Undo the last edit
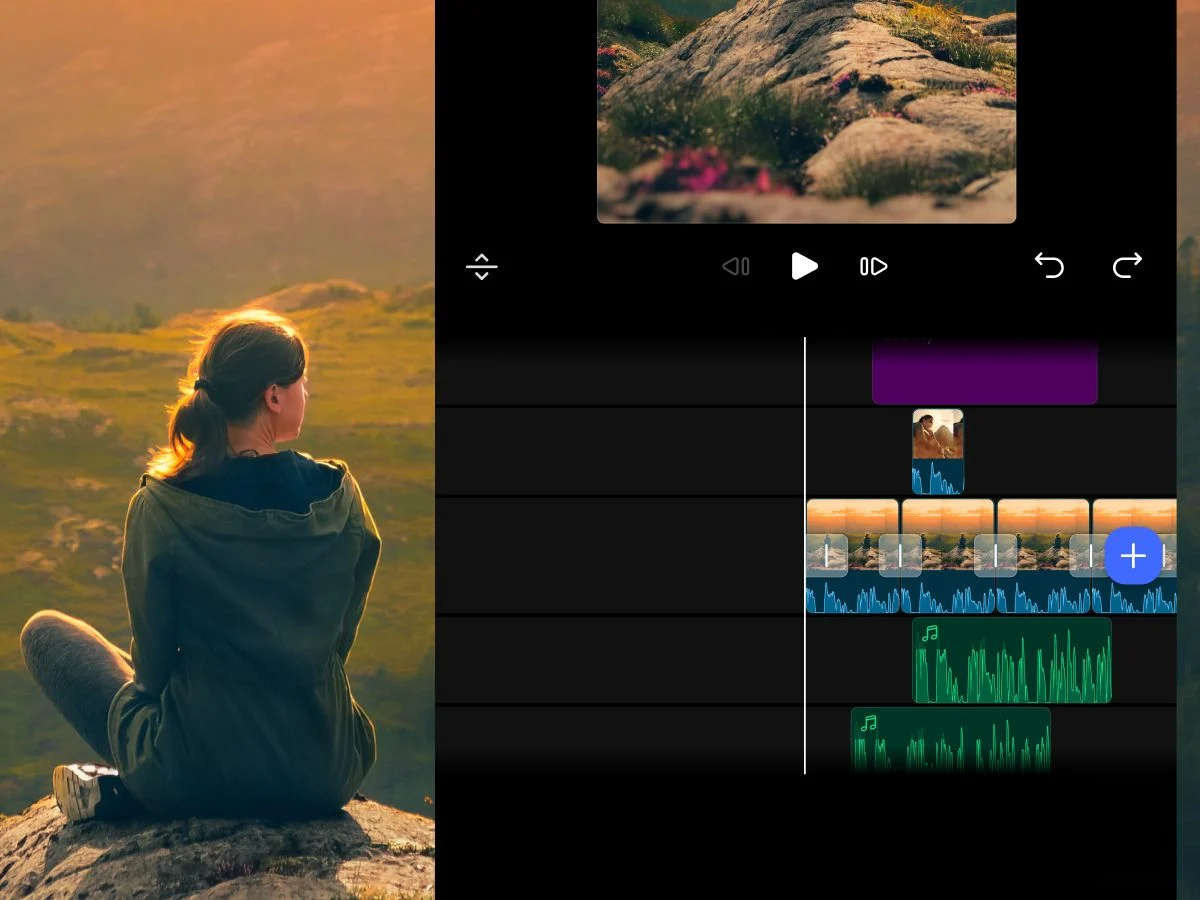The width and height of the screenshot is (1200, 900). pos(1049,265)
